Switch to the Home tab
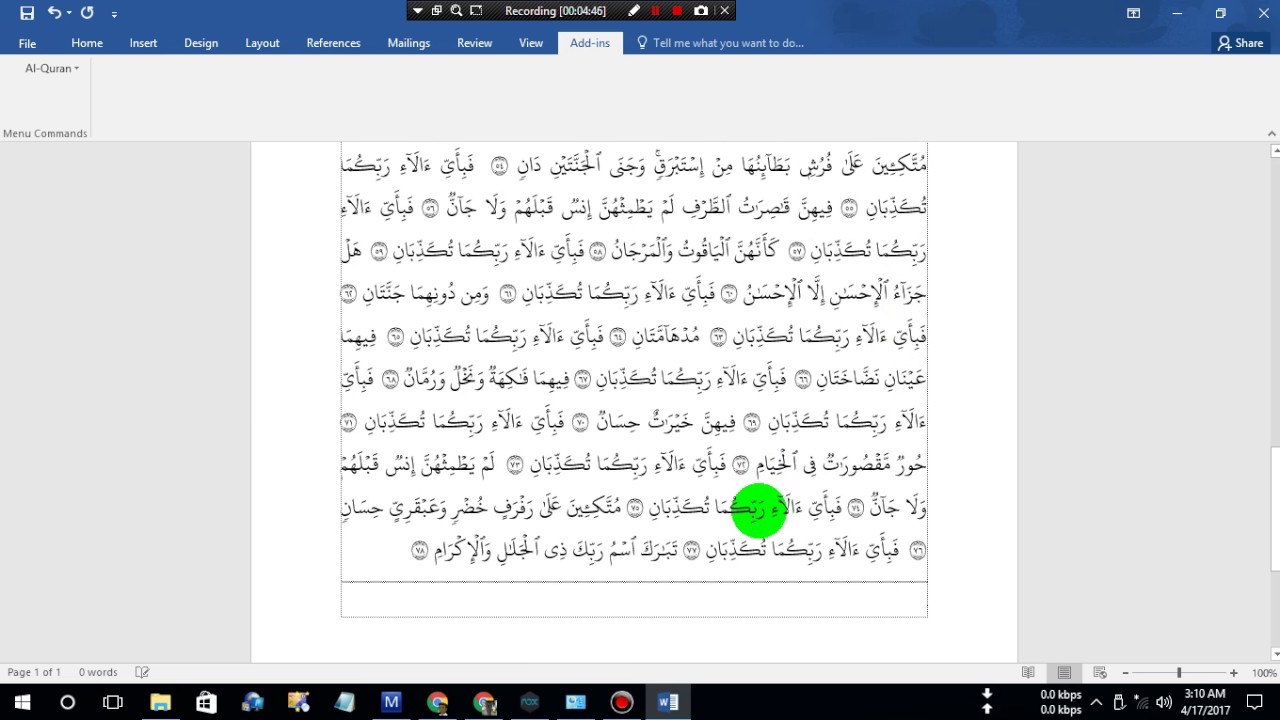Screen dimensions: 1280x720 coord(87,43)
